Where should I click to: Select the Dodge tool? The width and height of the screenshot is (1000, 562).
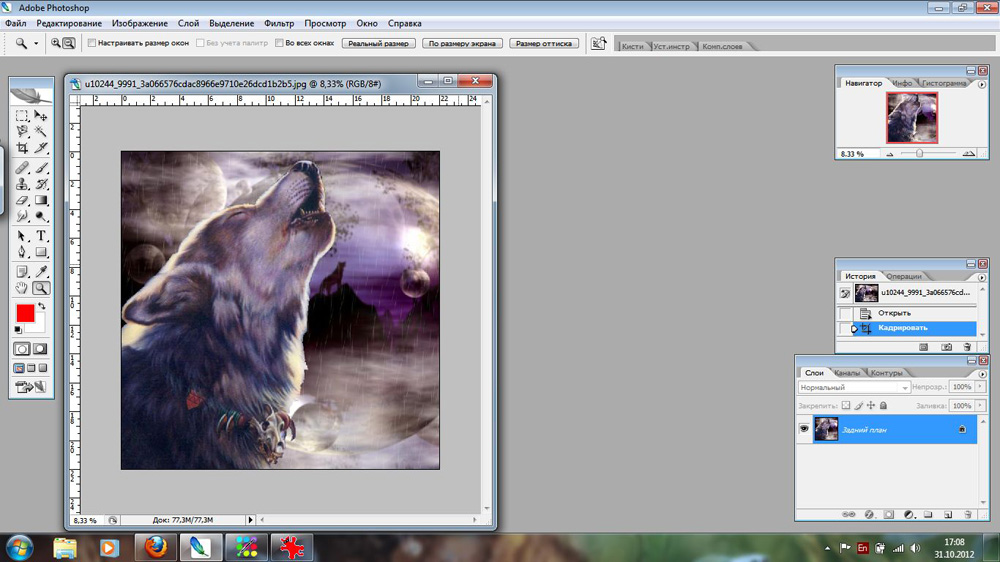pyautogui.click(x=41, y=216)
